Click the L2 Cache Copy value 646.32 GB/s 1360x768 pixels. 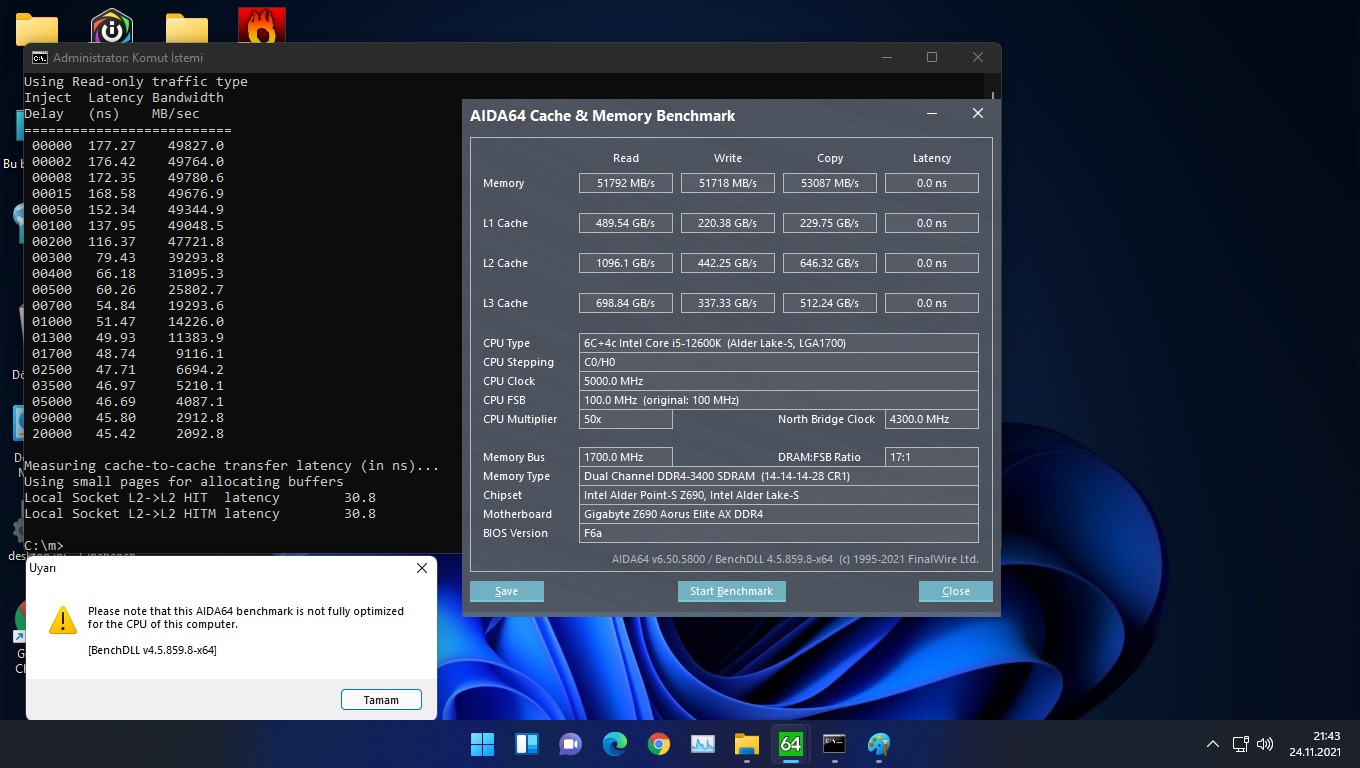click(830, 263)
